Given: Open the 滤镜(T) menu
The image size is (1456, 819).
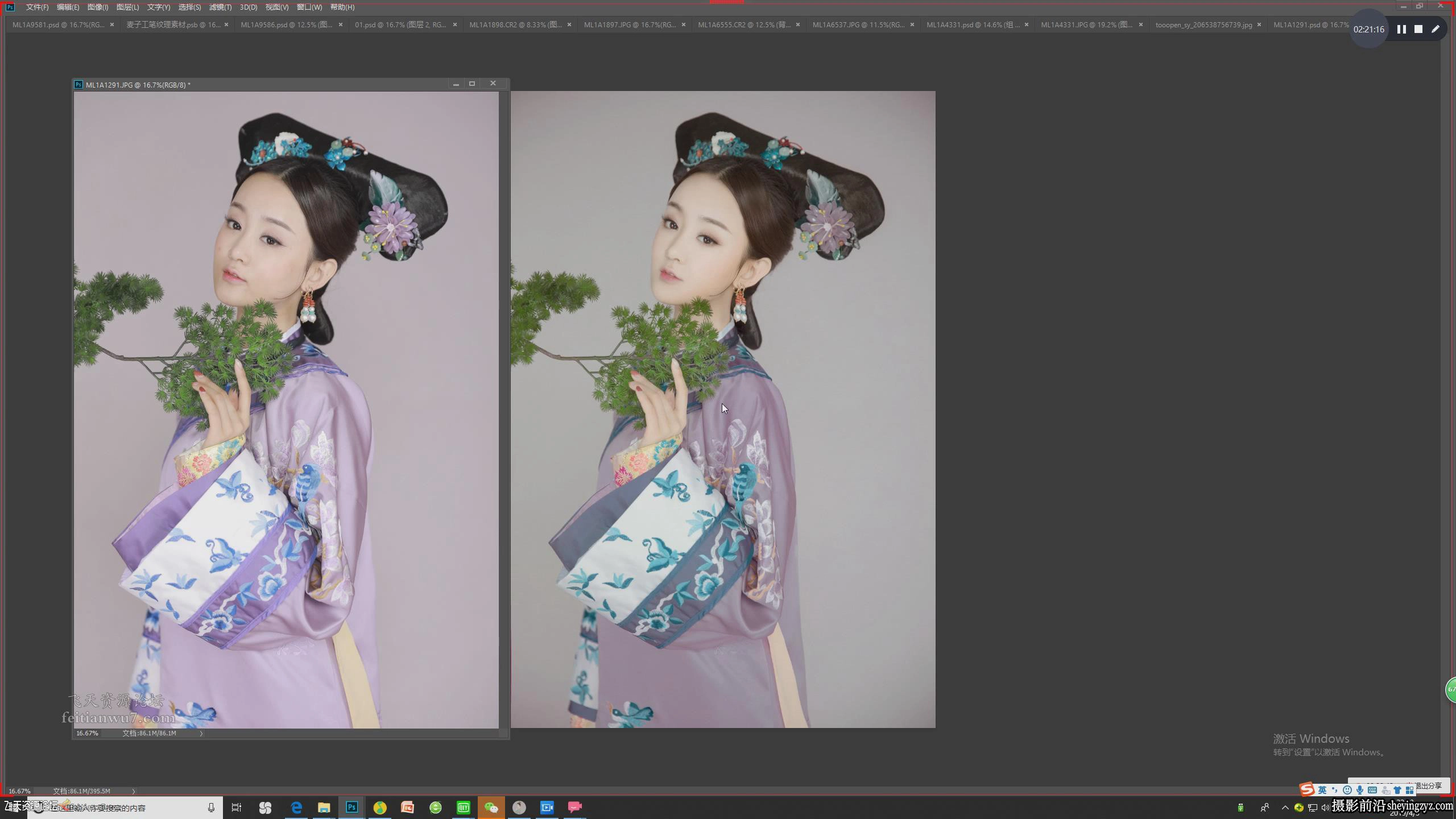Looking at the screenshot, I should pyautogui.click(x=220, y=7).
